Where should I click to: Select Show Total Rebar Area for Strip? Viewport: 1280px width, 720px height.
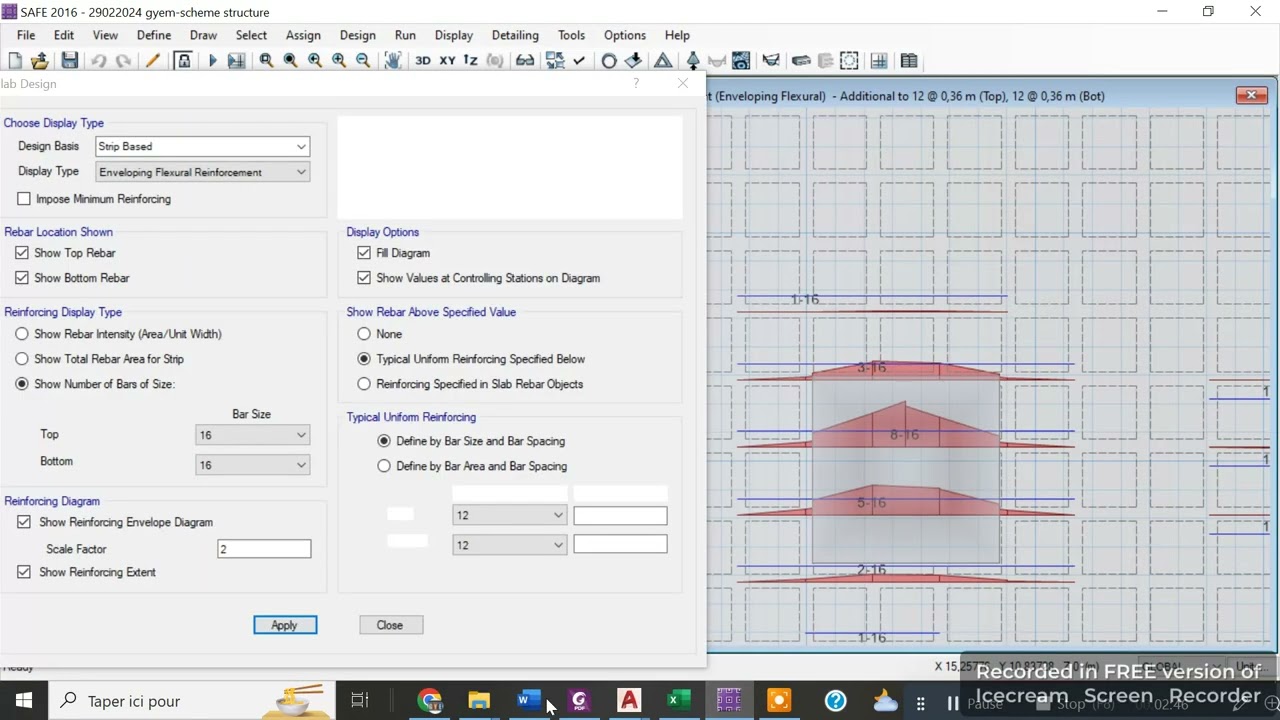(x=22, y=359)
